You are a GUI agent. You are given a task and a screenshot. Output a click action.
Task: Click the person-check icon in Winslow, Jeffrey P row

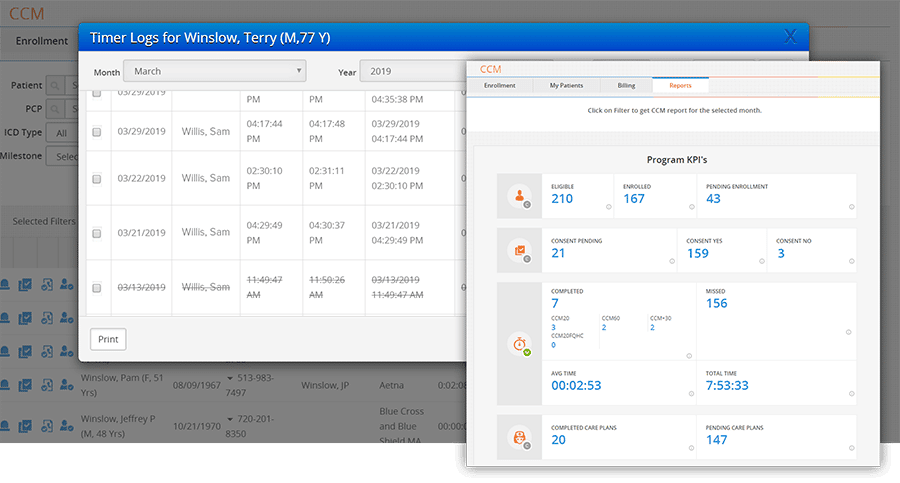click(x=67, y=426)
